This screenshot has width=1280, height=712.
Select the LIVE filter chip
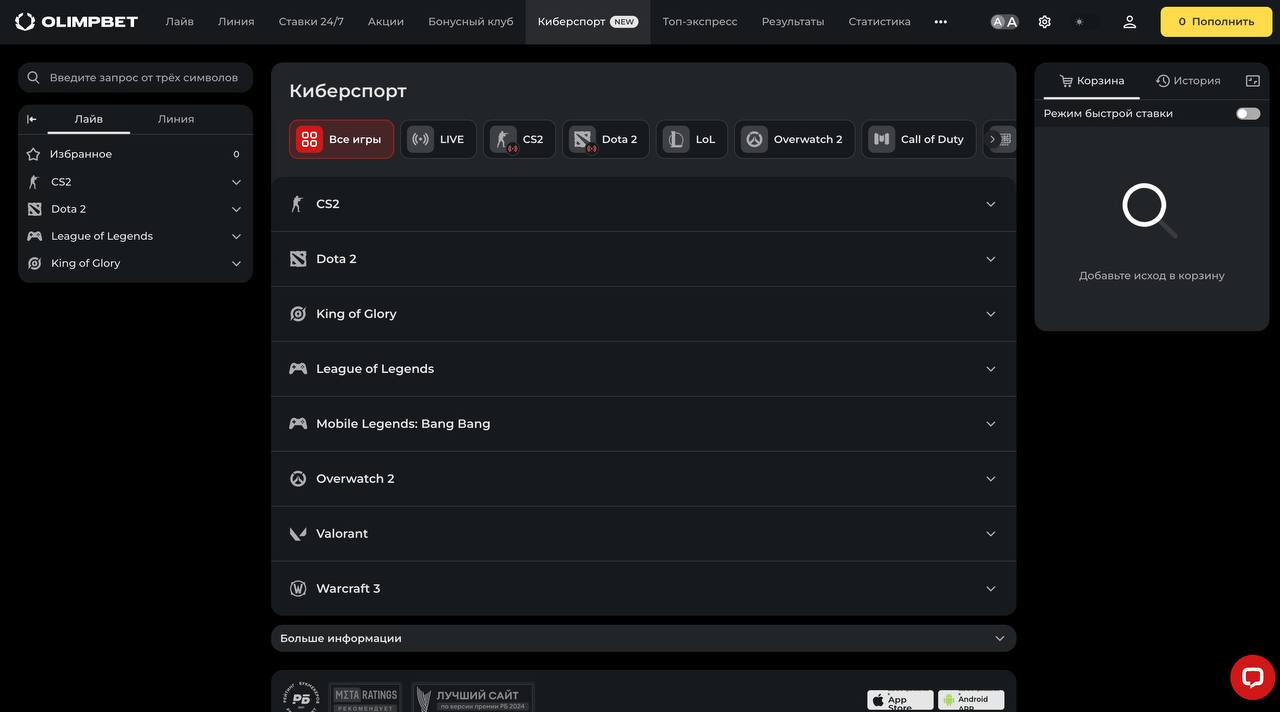tap(439, 139)
